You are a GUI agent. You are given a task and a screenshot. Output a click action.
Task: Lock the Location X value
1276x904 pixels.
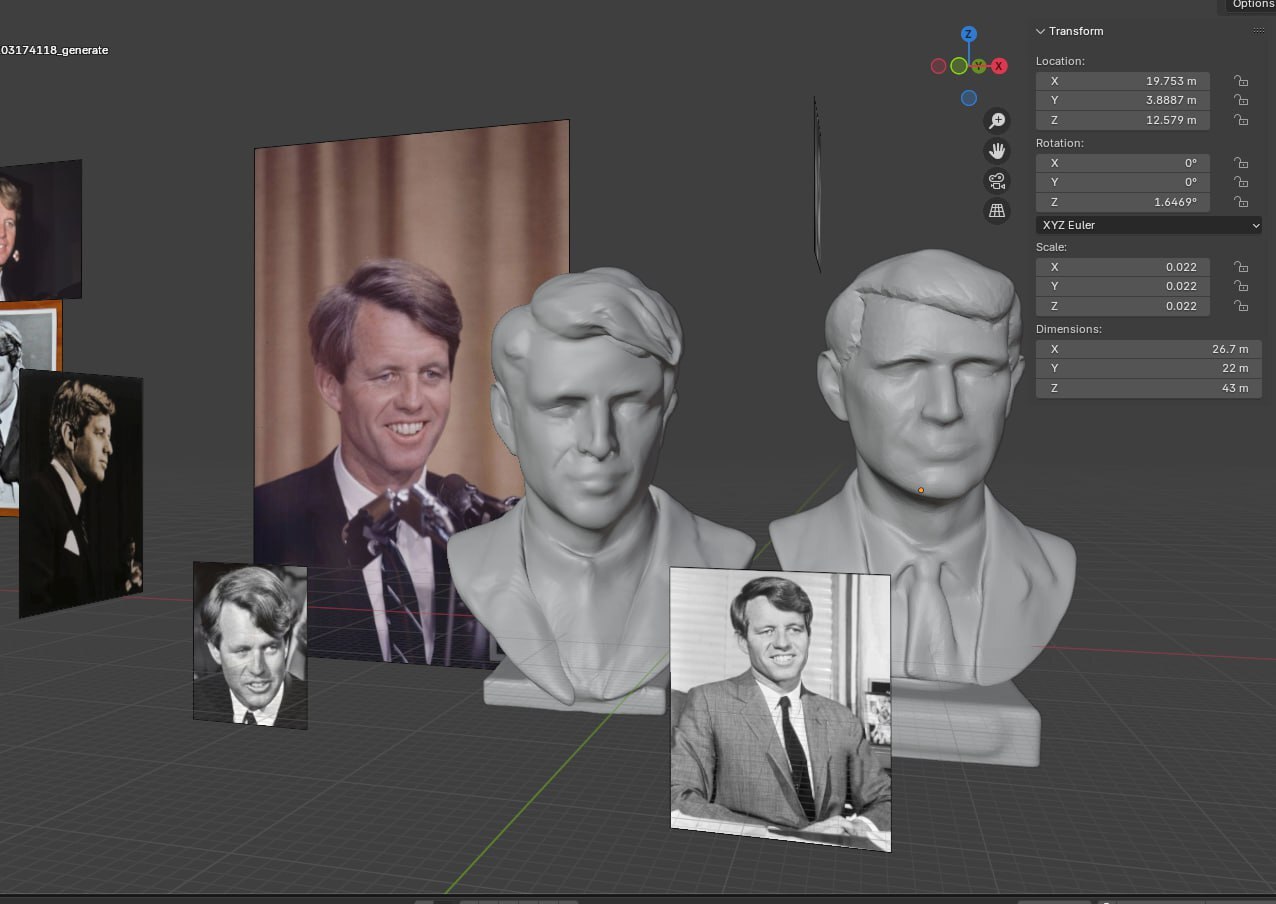tap(1241, 81)
